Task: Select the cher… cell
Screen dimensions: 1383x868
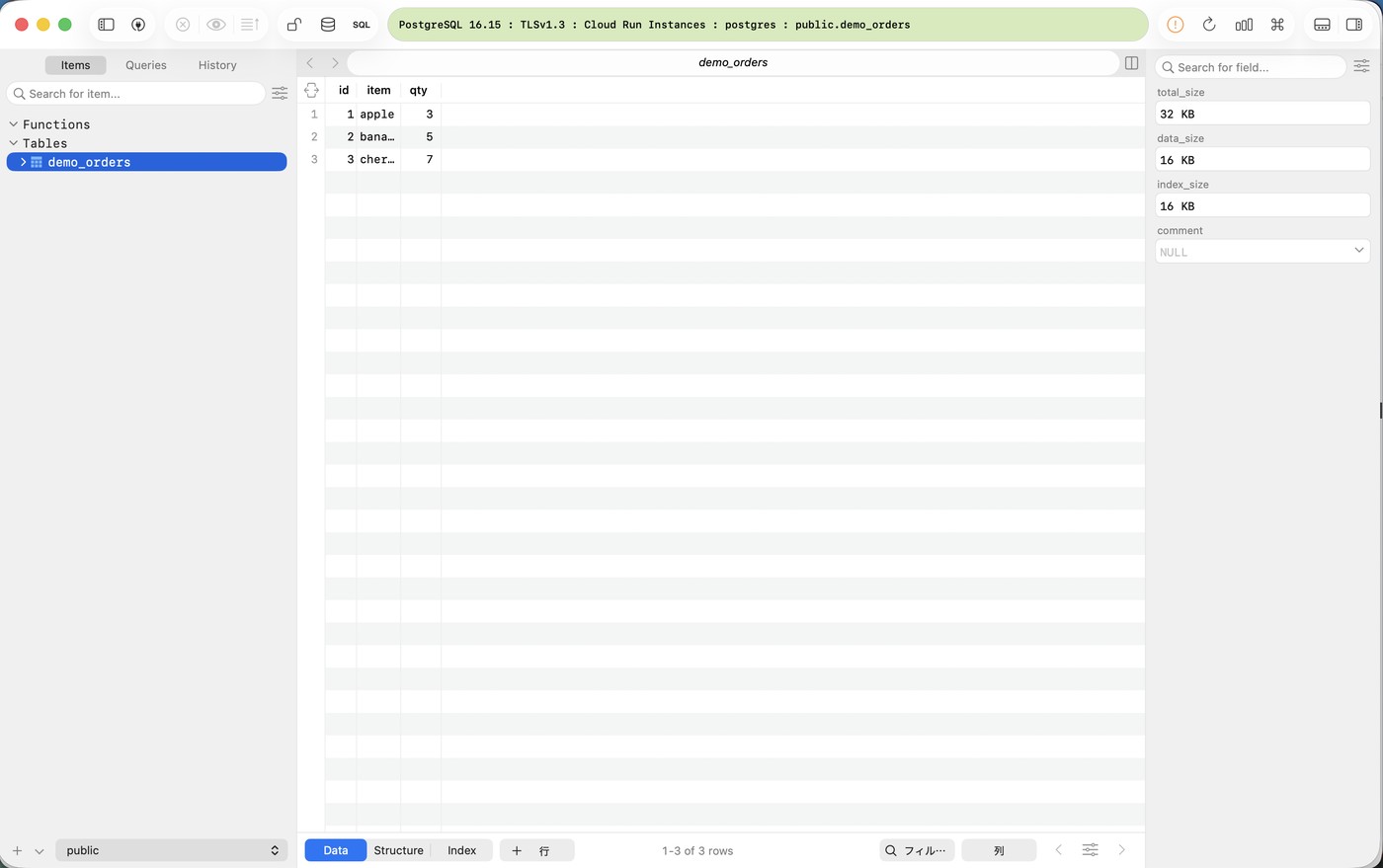Action: click(378, 160)
